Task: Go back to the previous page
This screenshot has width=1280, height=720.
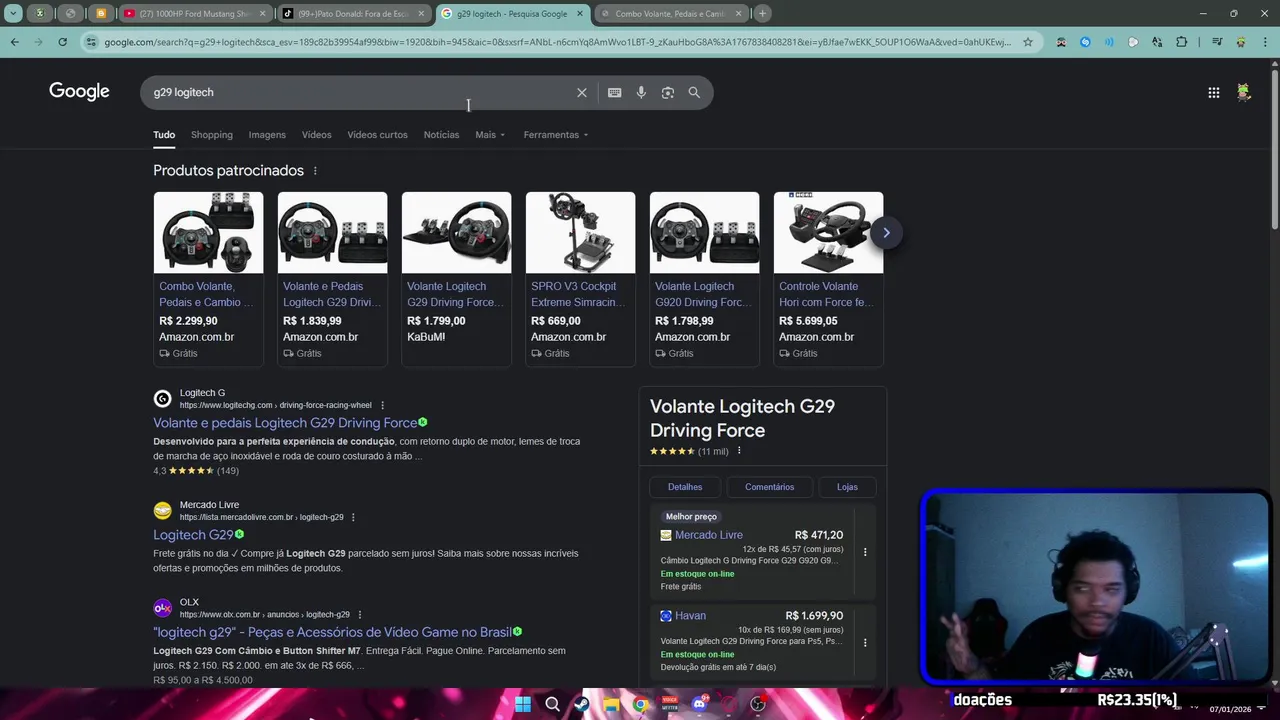Action: [14, 42]
